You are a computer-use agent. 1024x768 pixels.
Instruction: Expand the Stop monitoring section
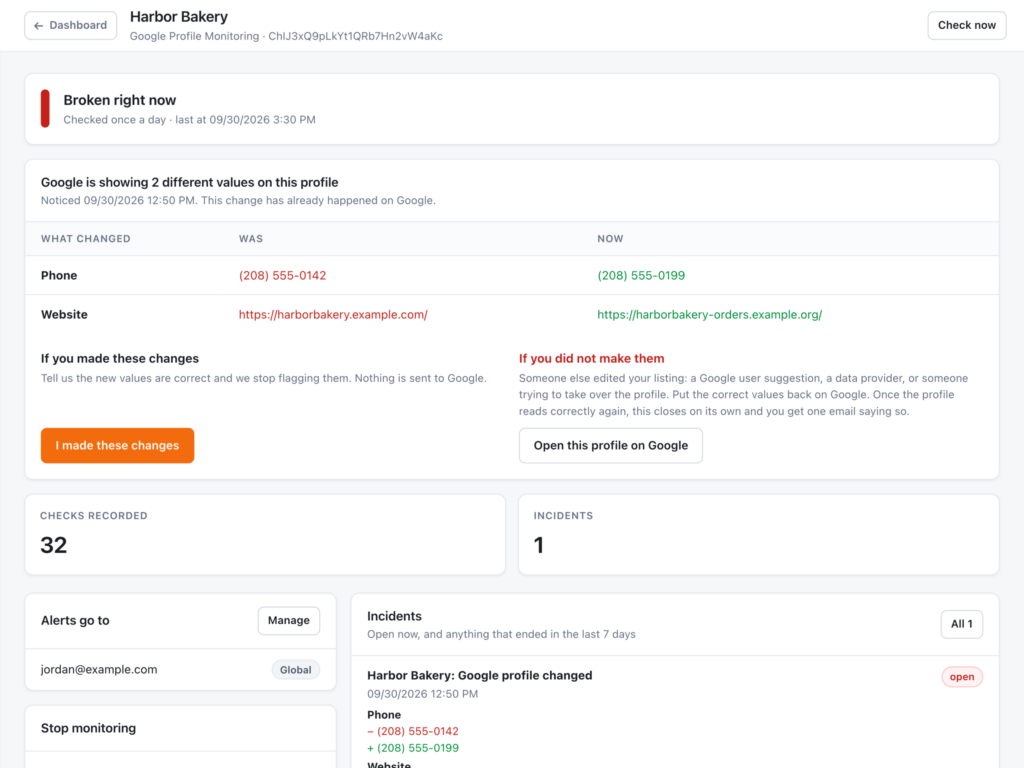(180, 728)
